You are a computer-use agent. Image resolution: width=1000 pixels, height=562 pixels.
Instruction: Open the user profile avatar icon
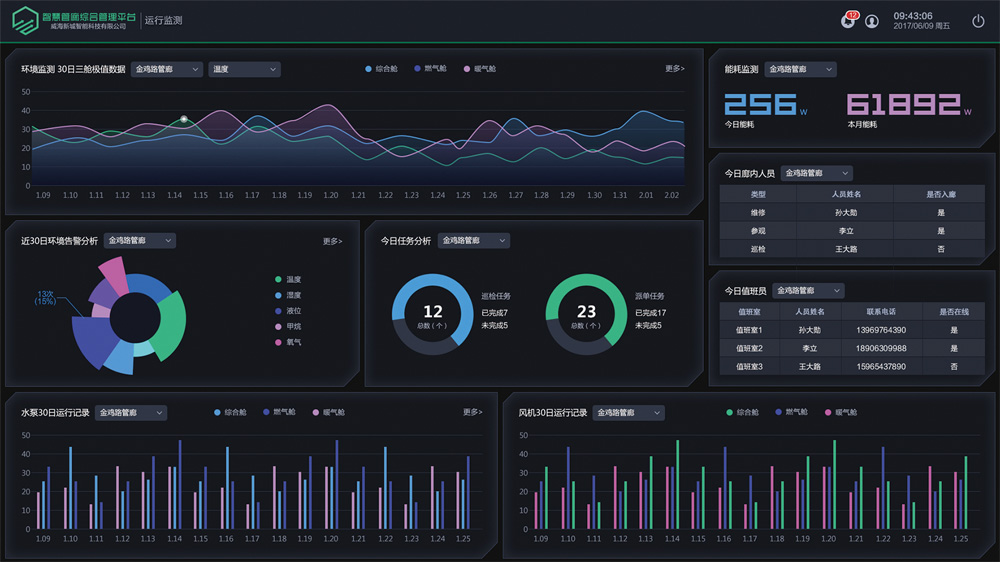pyautogui.click(x=872, y=22)
